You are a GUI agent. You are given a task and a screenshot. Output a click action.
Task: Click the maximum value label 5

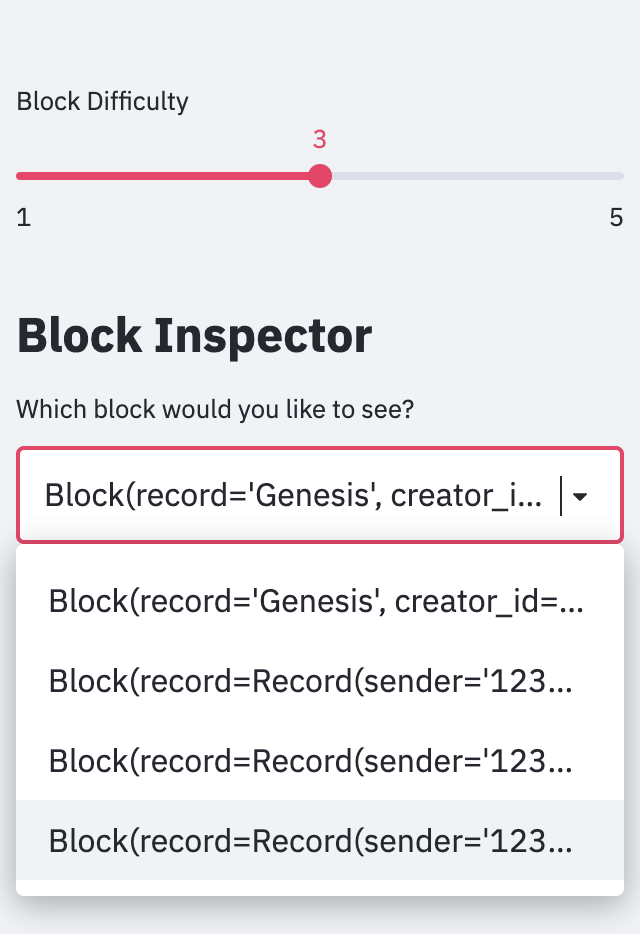point(617,217)
